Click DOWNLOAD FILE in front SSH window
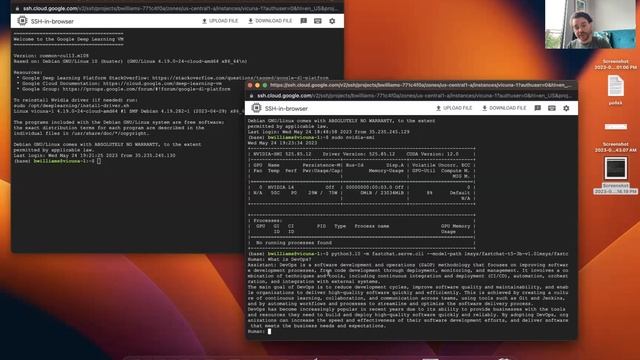The image size is (640, 360). (x=504, y=108)
